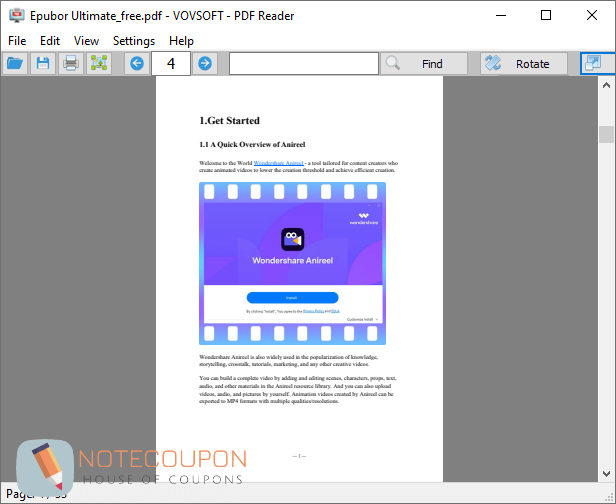Viewport: 616px width, 504px height.
Task: Click the blue Install button in the image
Action: [292, 298]
